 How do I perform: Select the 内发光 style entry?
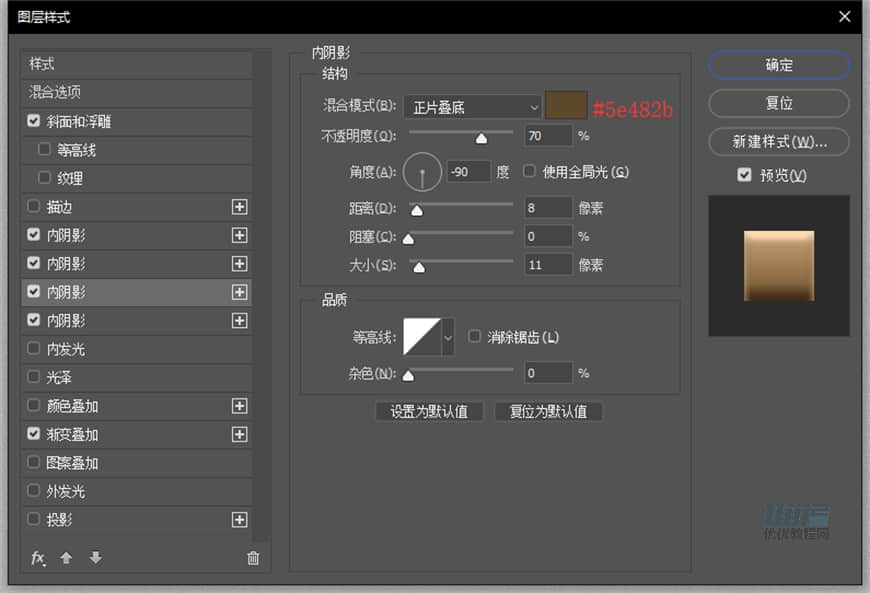[x=100, y=349]
